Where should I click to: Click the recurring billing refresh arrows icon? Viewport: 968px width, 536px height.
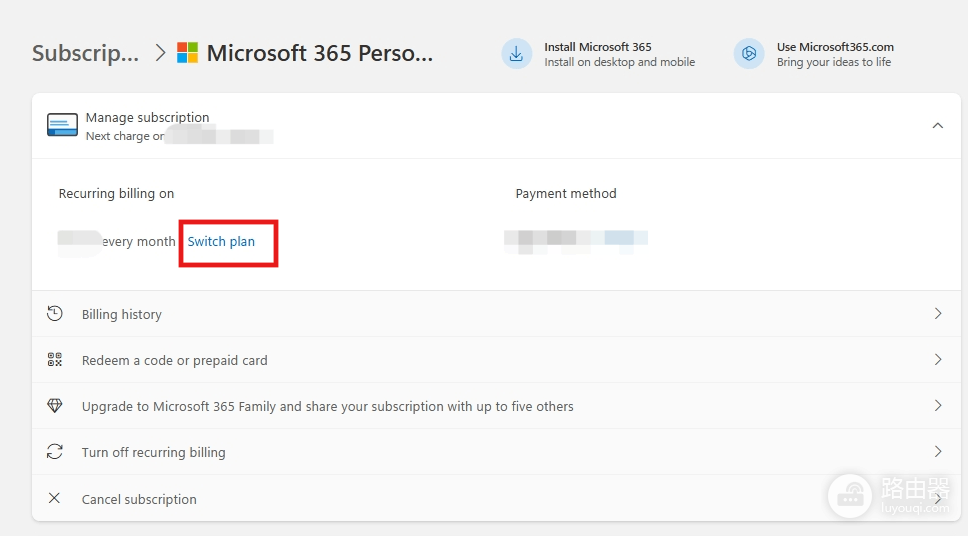pyautogui.click(x=55, y=451)
